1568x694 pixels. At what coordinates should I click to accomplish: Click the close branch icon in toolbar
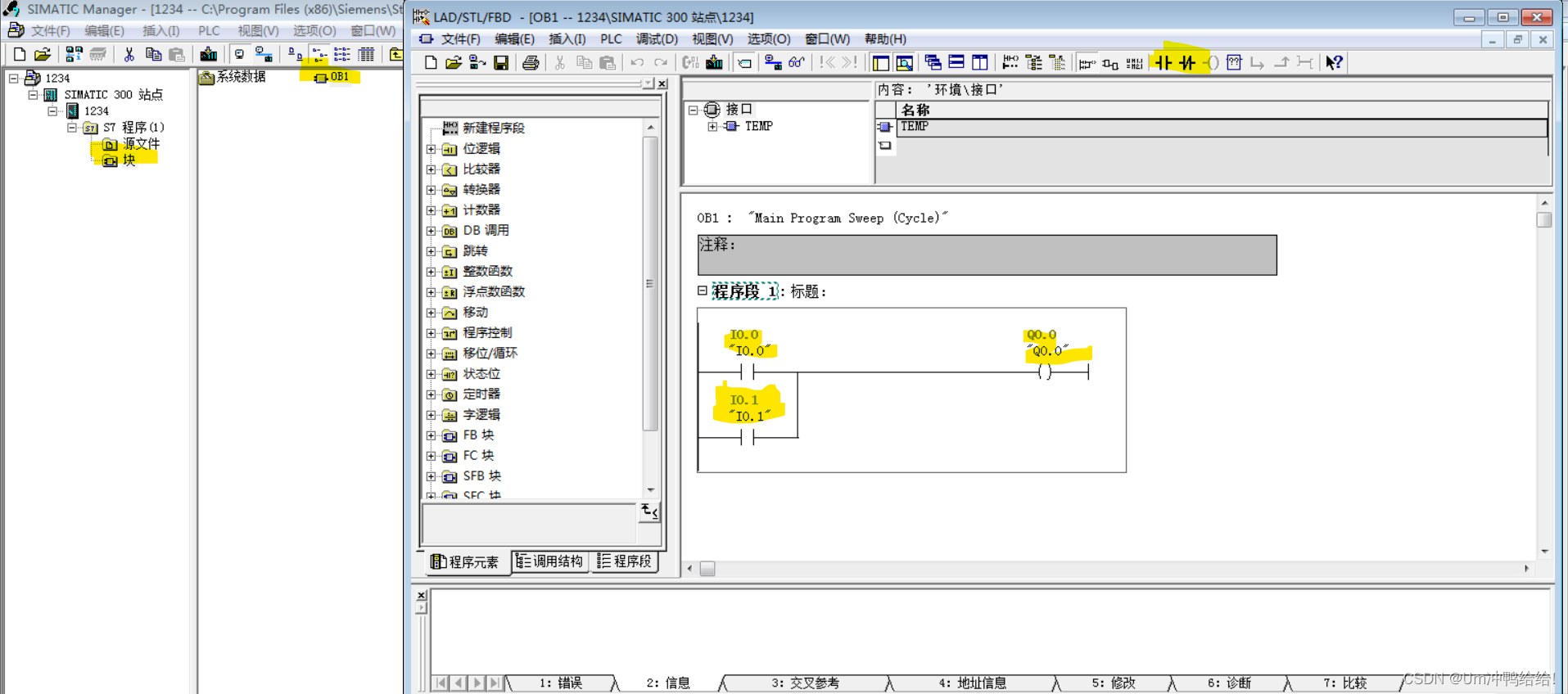[x=1281, y=63]
